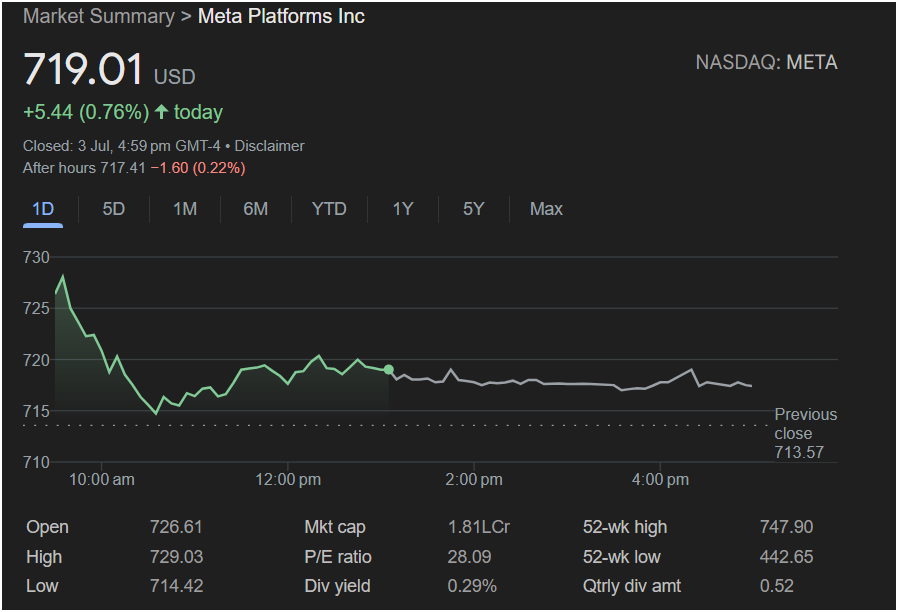Image resolution: width=898 pixels, height=612 pixels.
Task: Open the 5Y chart tab
Action: 474,209
